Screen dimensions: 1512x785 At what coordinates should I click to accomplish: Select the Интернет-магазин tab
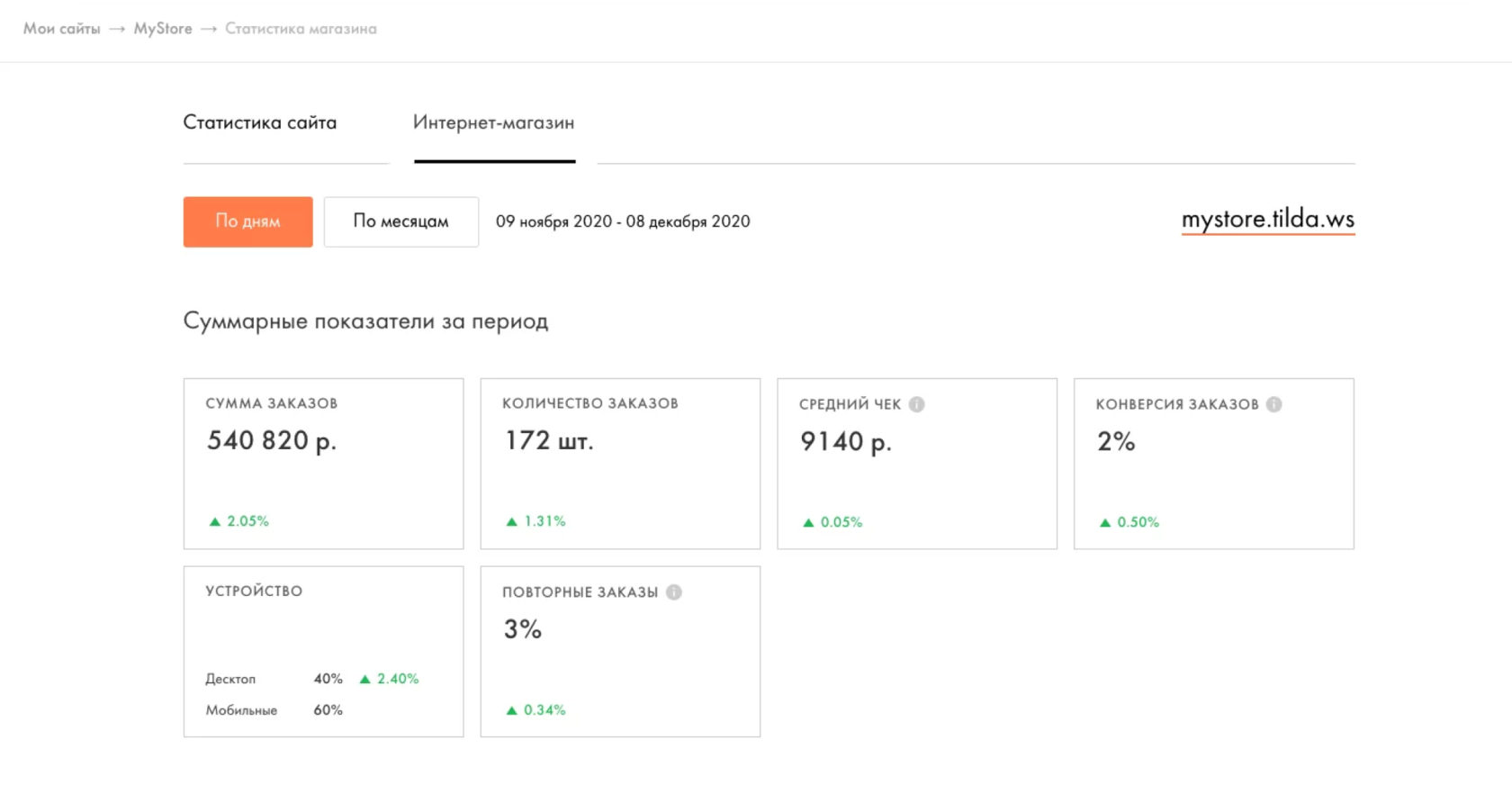coord(493,122)
